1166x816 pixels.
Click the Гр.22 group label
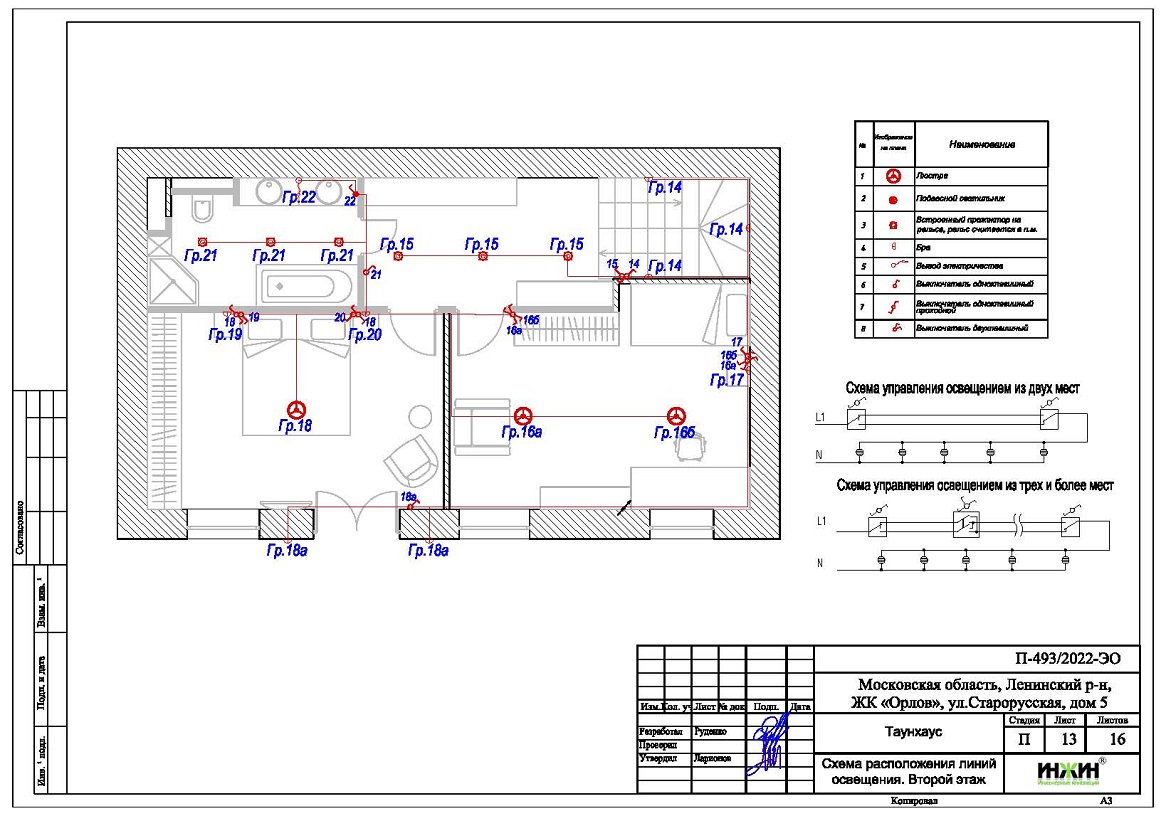click(298, 198)
